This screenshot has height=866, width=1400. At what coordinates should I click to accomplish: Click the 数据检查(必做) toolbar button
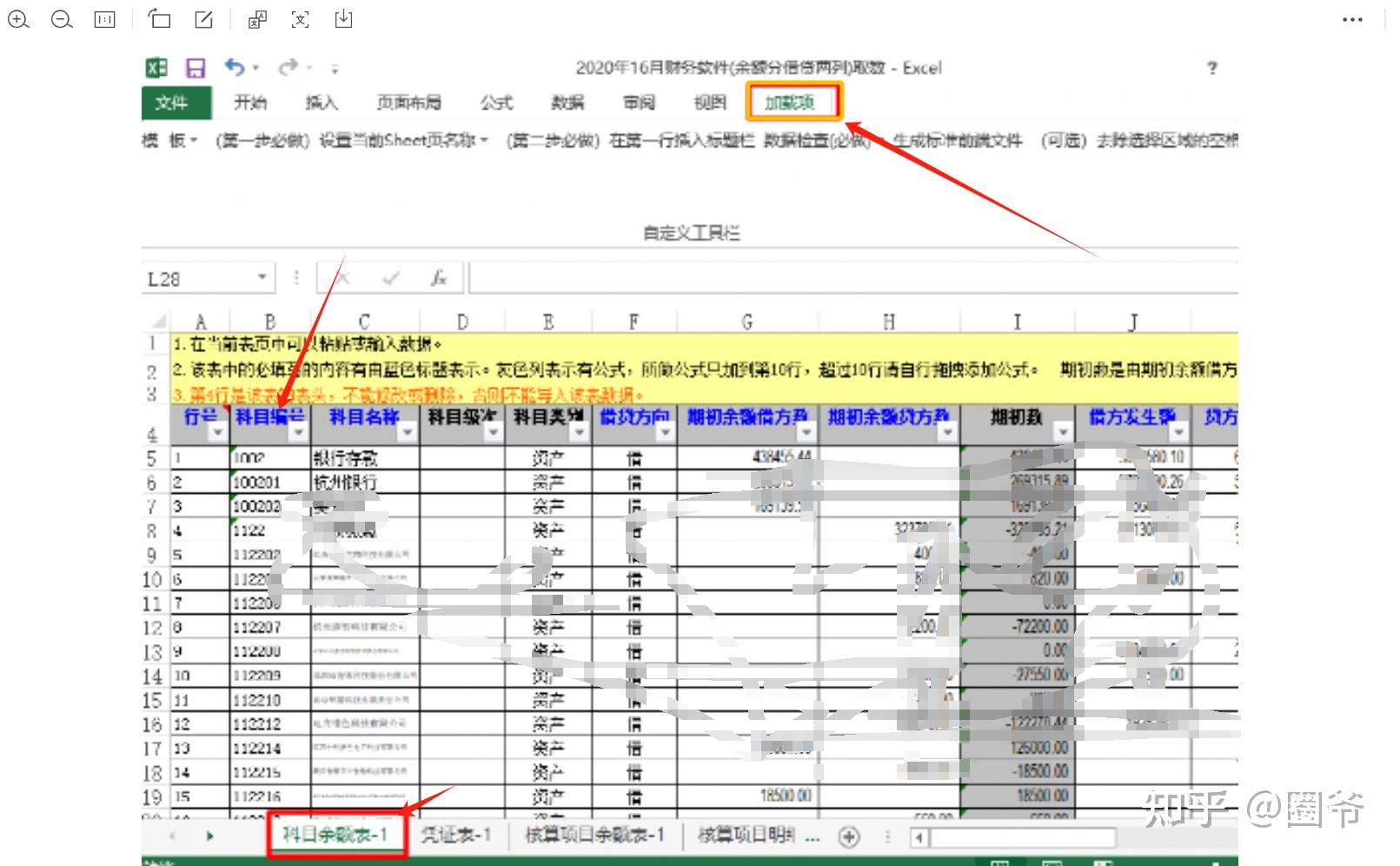(x=818, y=140)
